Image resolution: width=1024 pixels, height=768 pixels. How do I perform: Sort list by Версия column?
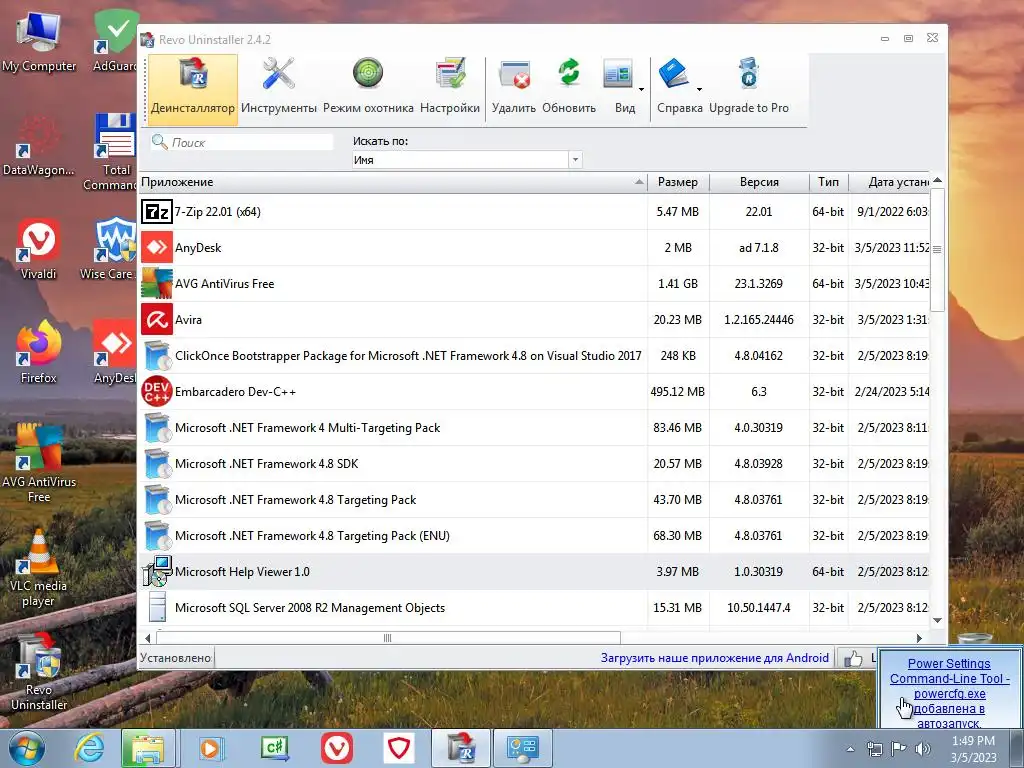[x=759, y=182]
